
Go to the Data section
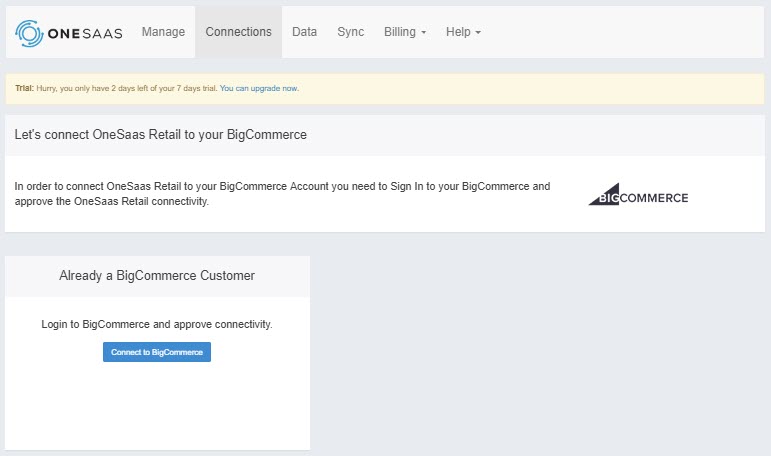(304, 32)
